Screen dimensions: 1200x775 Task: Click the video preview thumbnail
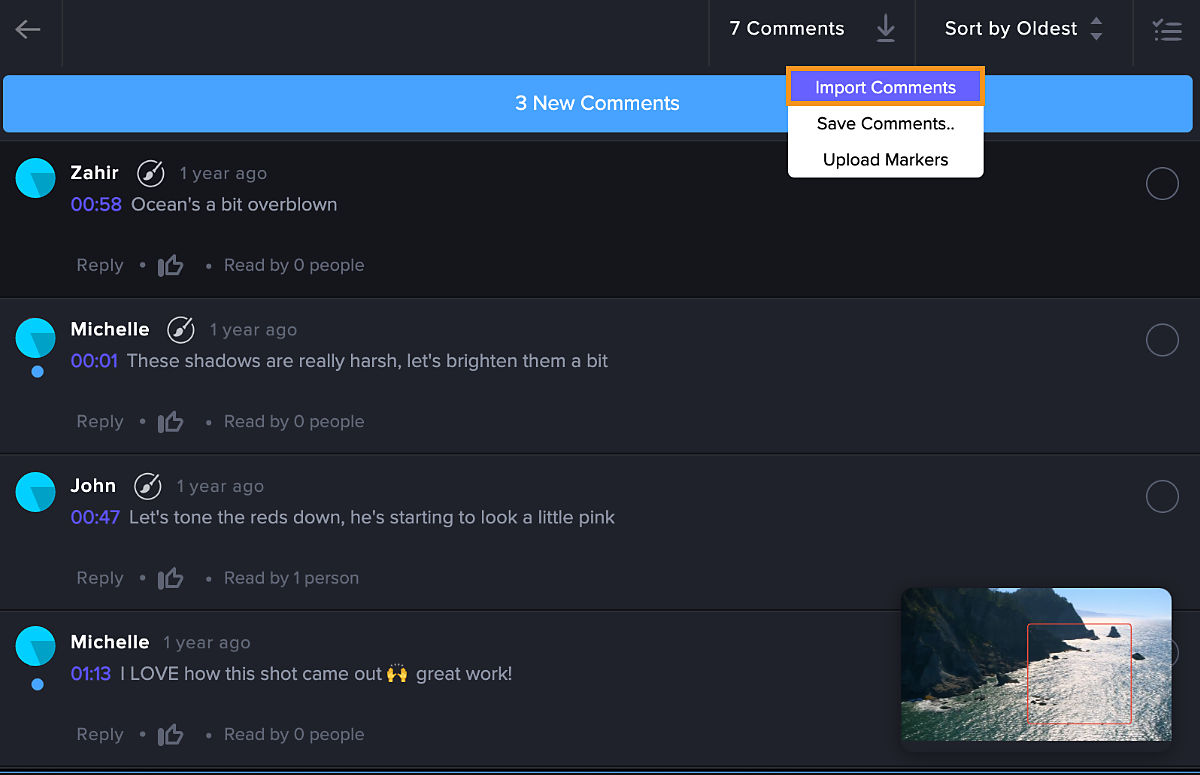click(x=1036, y=665)
